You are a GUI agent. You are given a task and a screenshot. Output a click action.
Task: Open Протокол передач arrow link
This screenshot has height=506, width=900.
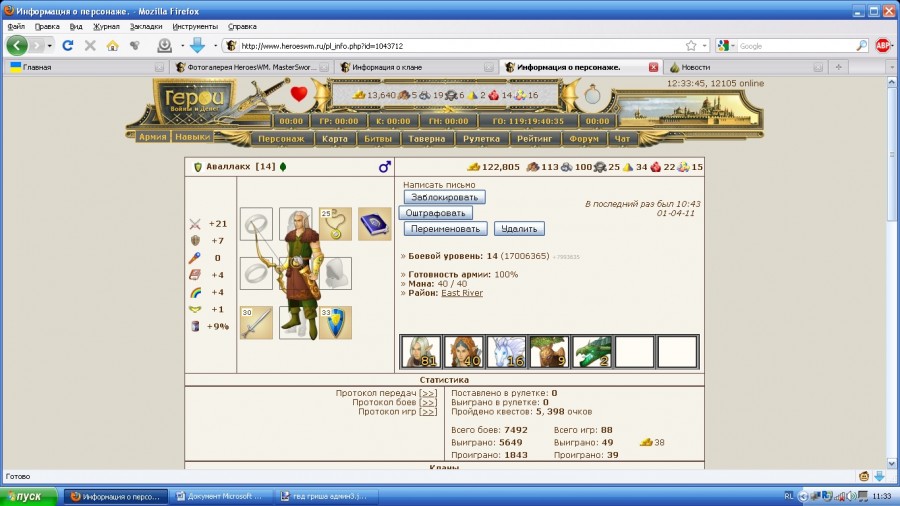tap(428, 393)
